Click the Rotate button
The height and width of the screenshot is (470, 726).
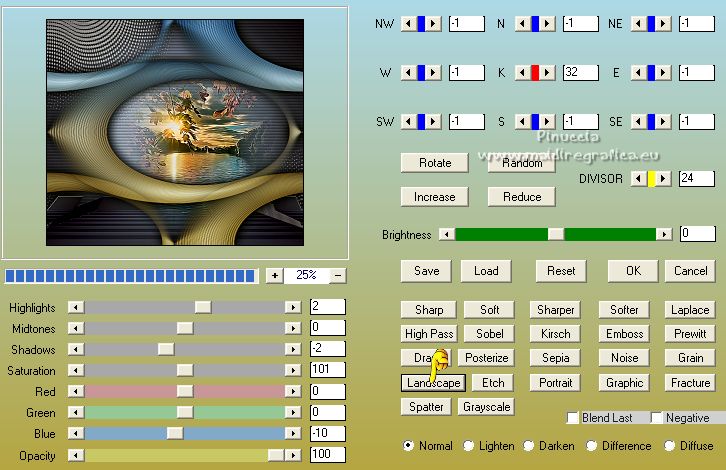coord(435,163)
